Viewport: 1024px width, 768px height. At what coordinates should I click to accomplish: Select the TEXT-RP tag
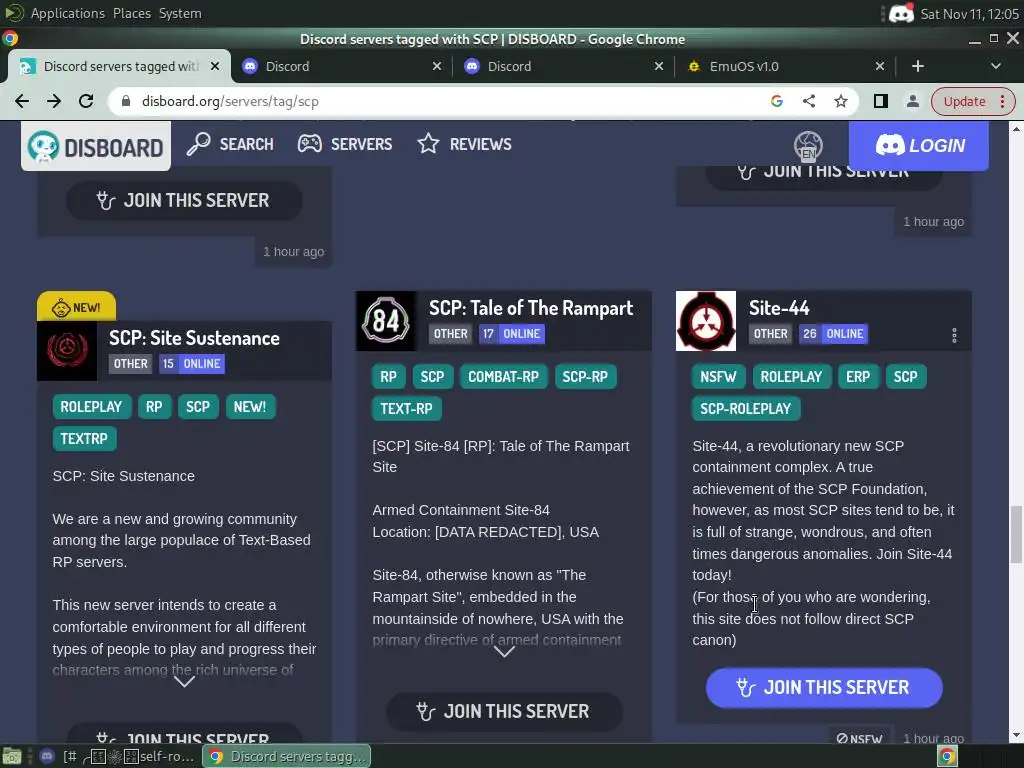tap(406, 409)
